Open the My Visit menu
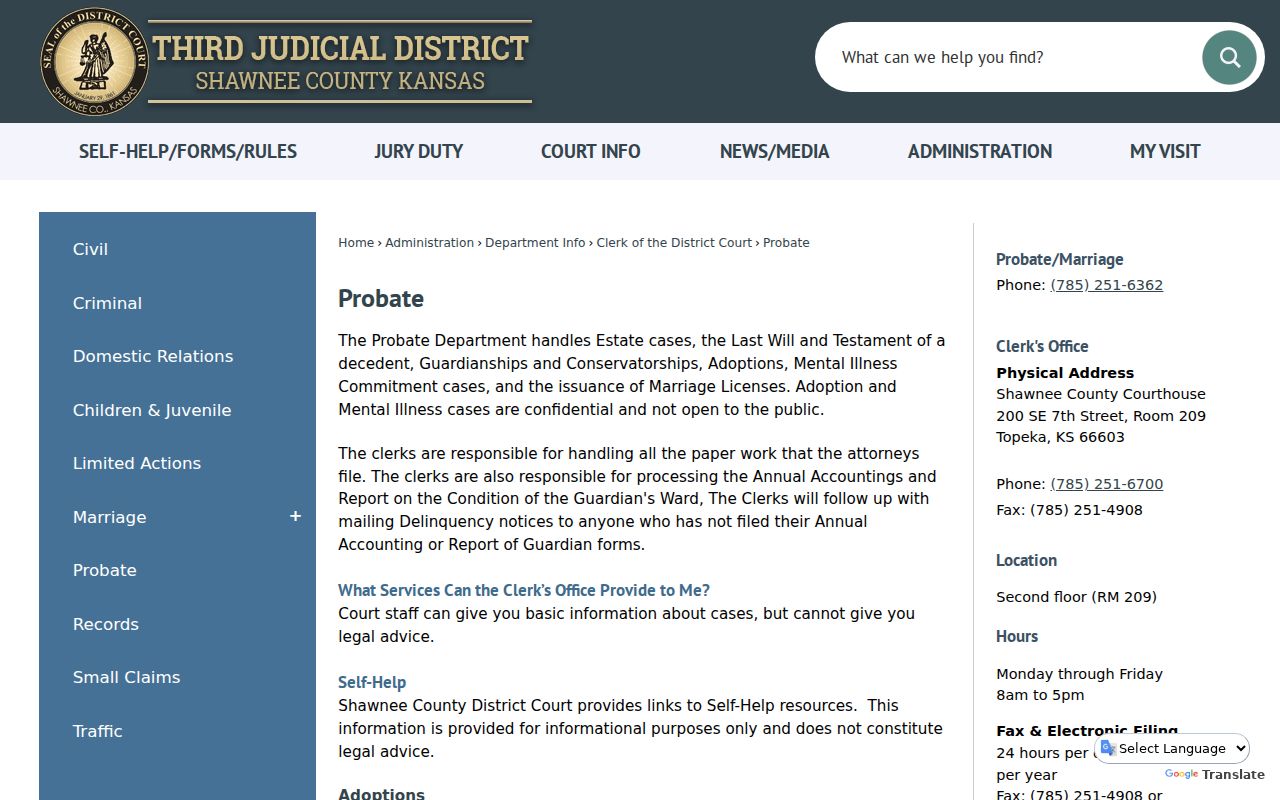The image size is (1280, 800). coord(1165,151)
